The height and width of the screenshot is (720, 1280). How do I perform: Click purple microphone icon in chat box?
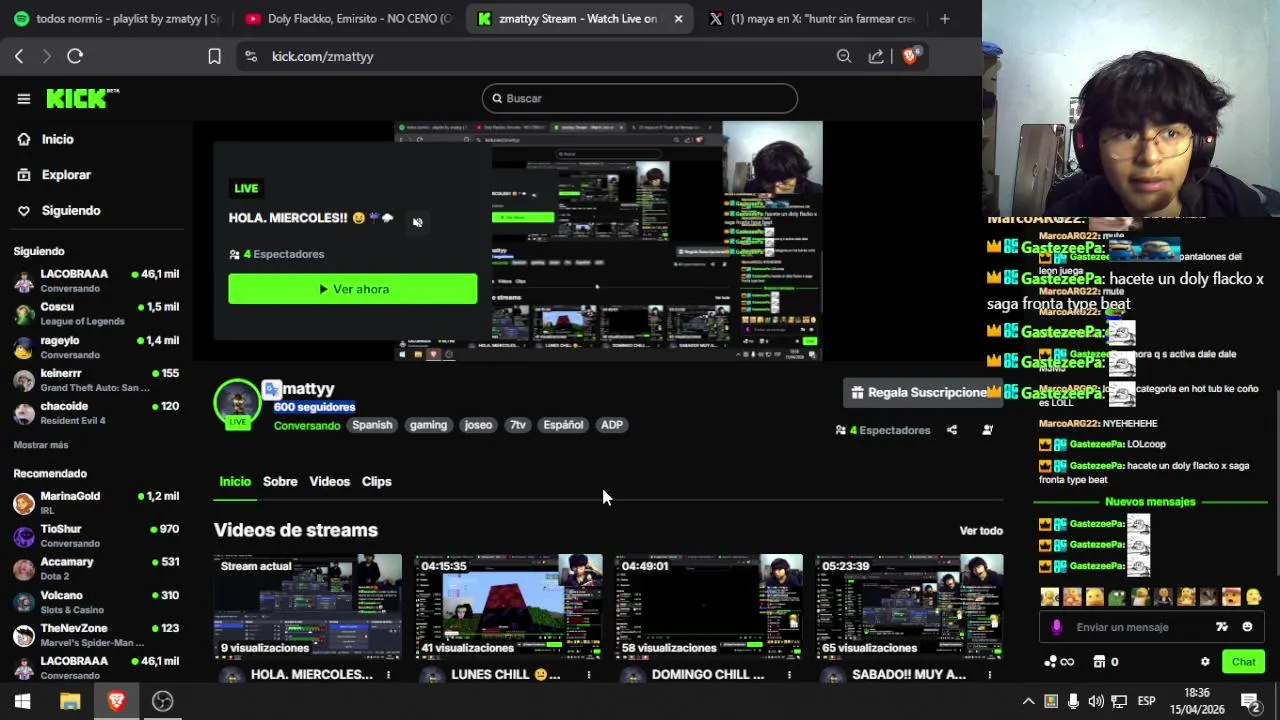click(x=1057, y=627)
